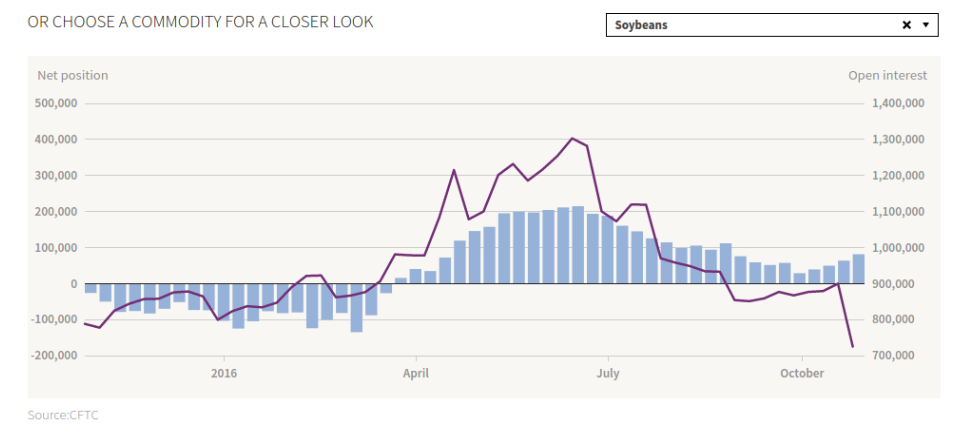The width and height of the screenshot is (953, 433).
Task: Click the rightmost blue bar in the chart
Action: click(858, 269)
